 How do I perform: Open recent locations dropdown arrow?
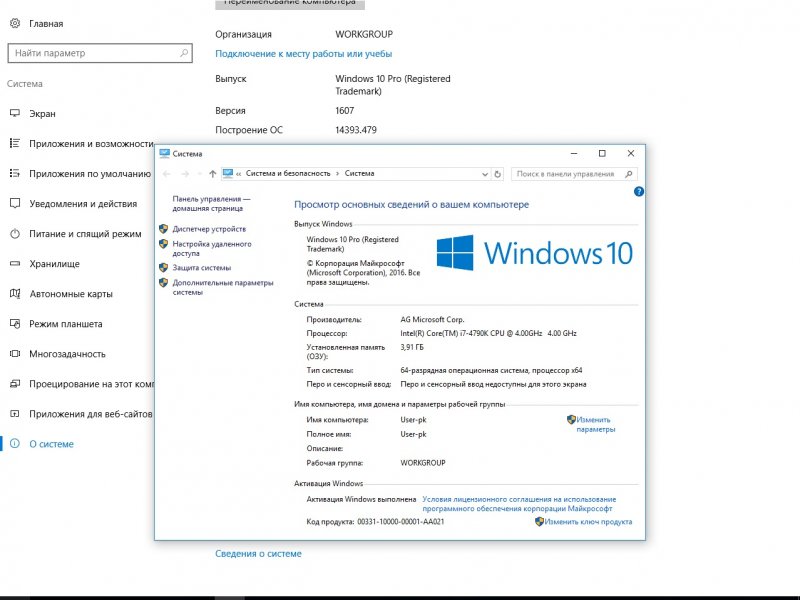tap(199, 174)
